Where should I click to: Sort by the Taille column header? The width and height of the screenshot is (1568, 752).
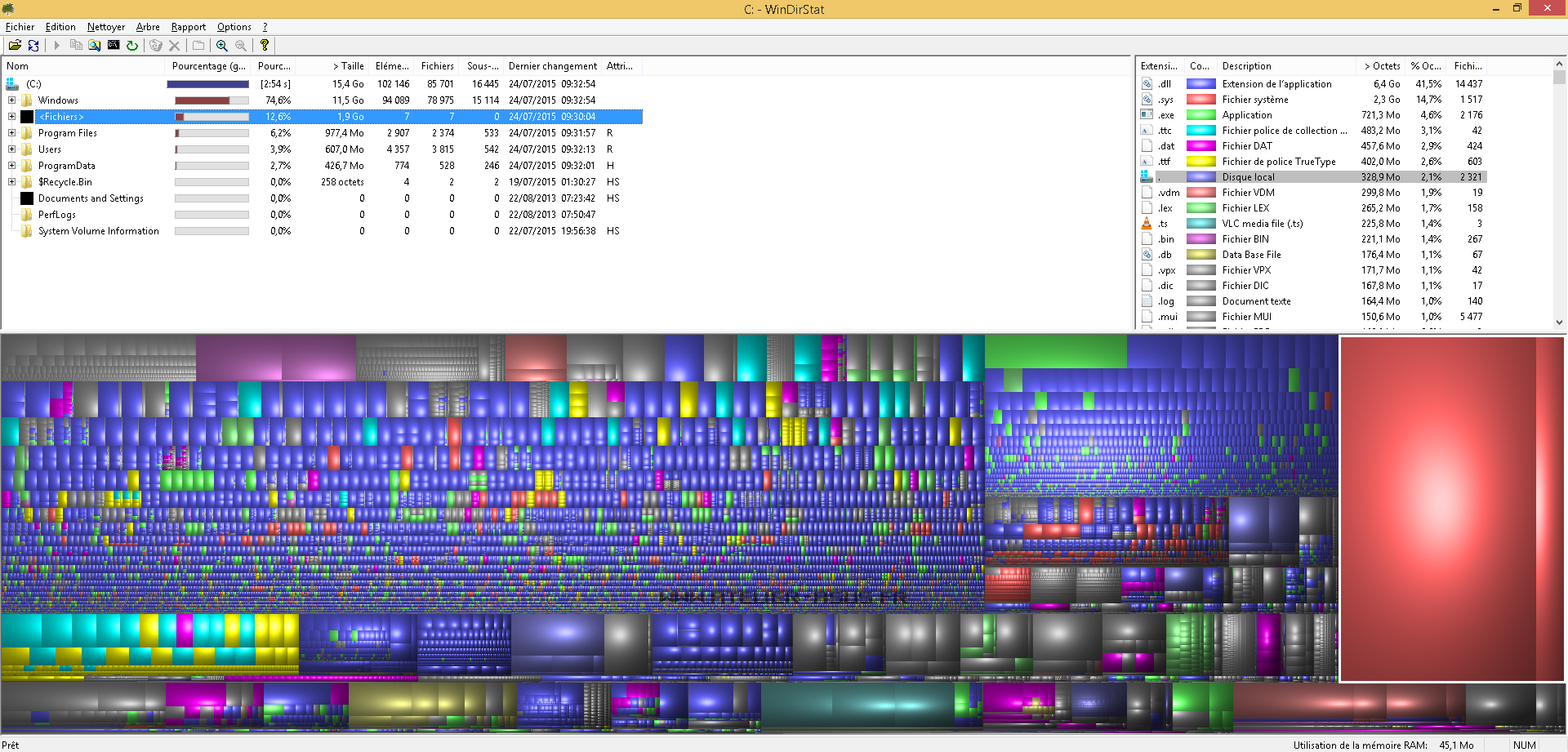349,66
